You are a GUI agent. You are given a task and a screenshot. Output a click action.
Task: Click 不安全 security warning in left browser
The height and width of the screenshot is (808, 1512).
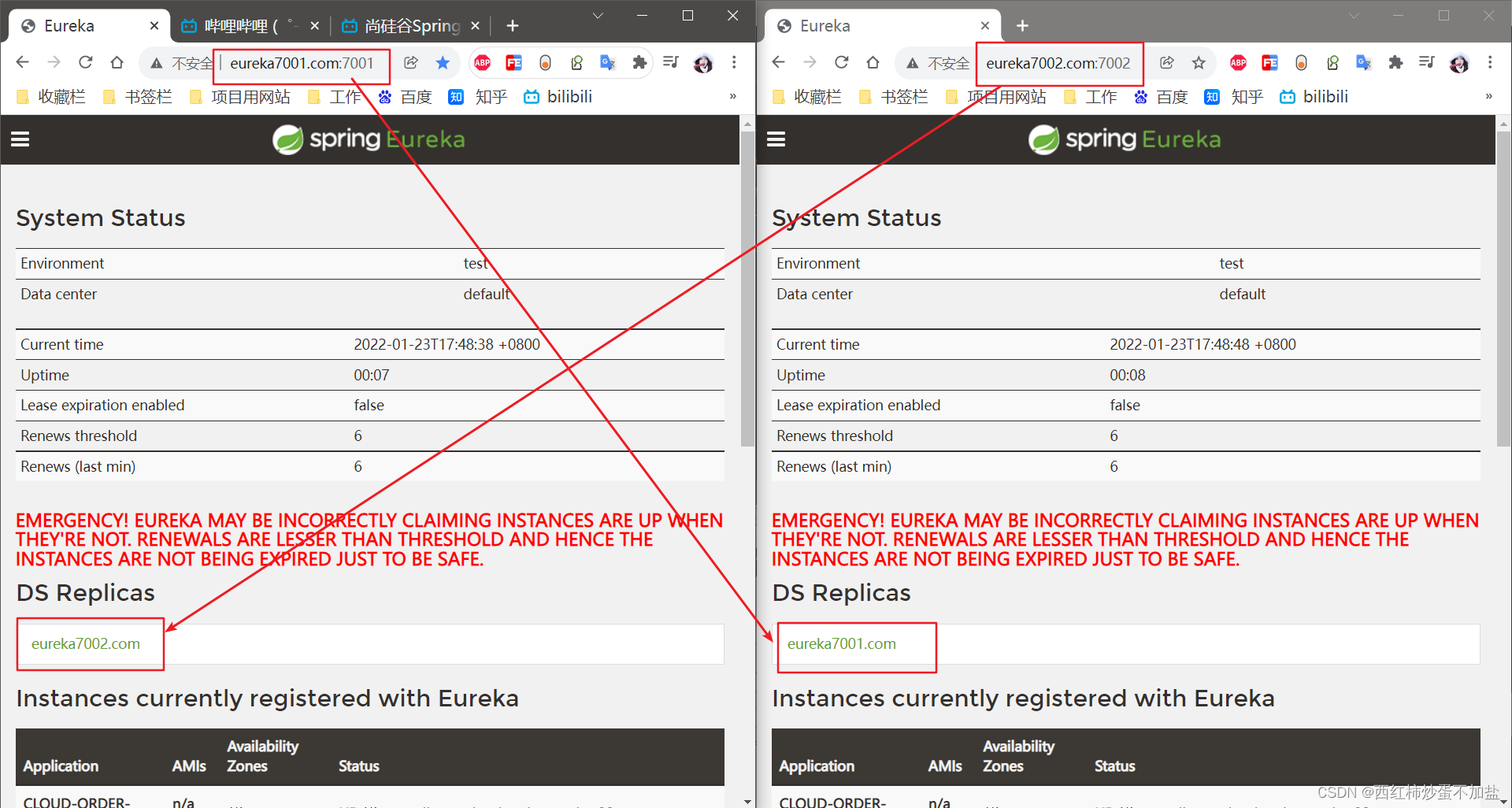pyautogui.click(x=182, y=63)
